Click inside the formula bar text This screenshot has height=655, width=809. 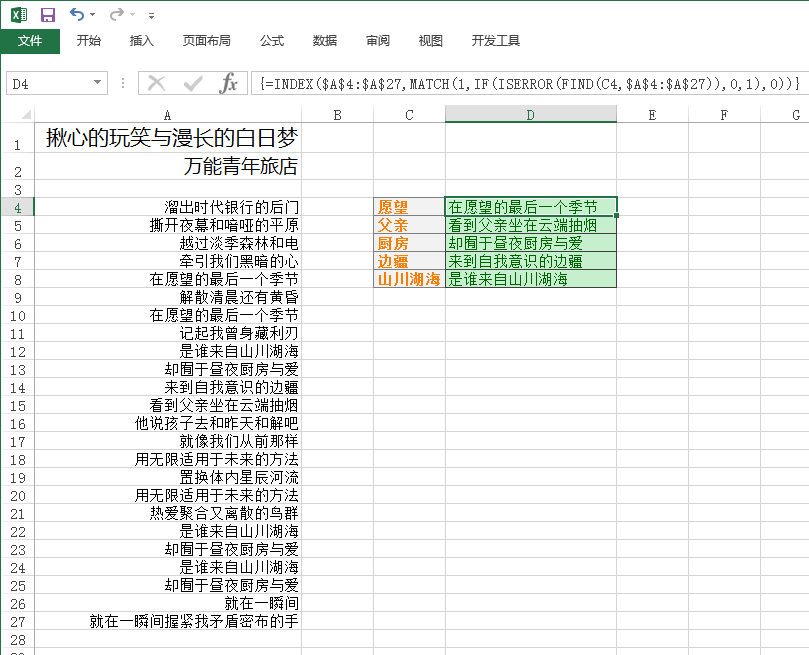[x=529, y=84]
